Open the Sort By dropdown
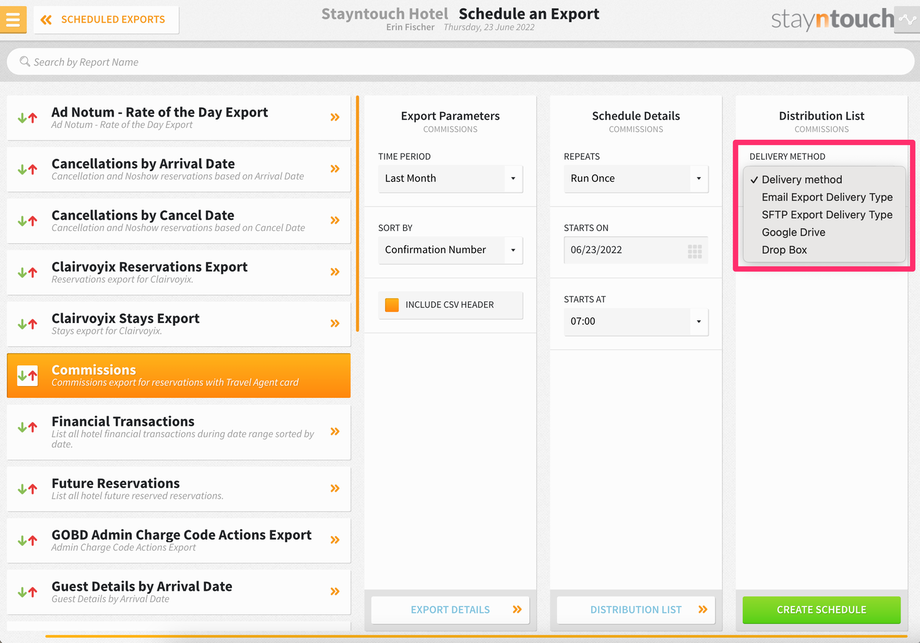 (x=450, y=250)
